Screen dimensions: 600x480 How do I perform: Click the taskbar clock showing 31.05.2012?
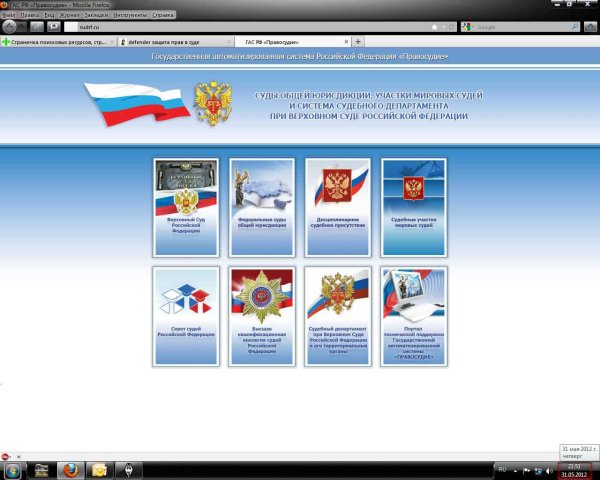coord(574,471)
